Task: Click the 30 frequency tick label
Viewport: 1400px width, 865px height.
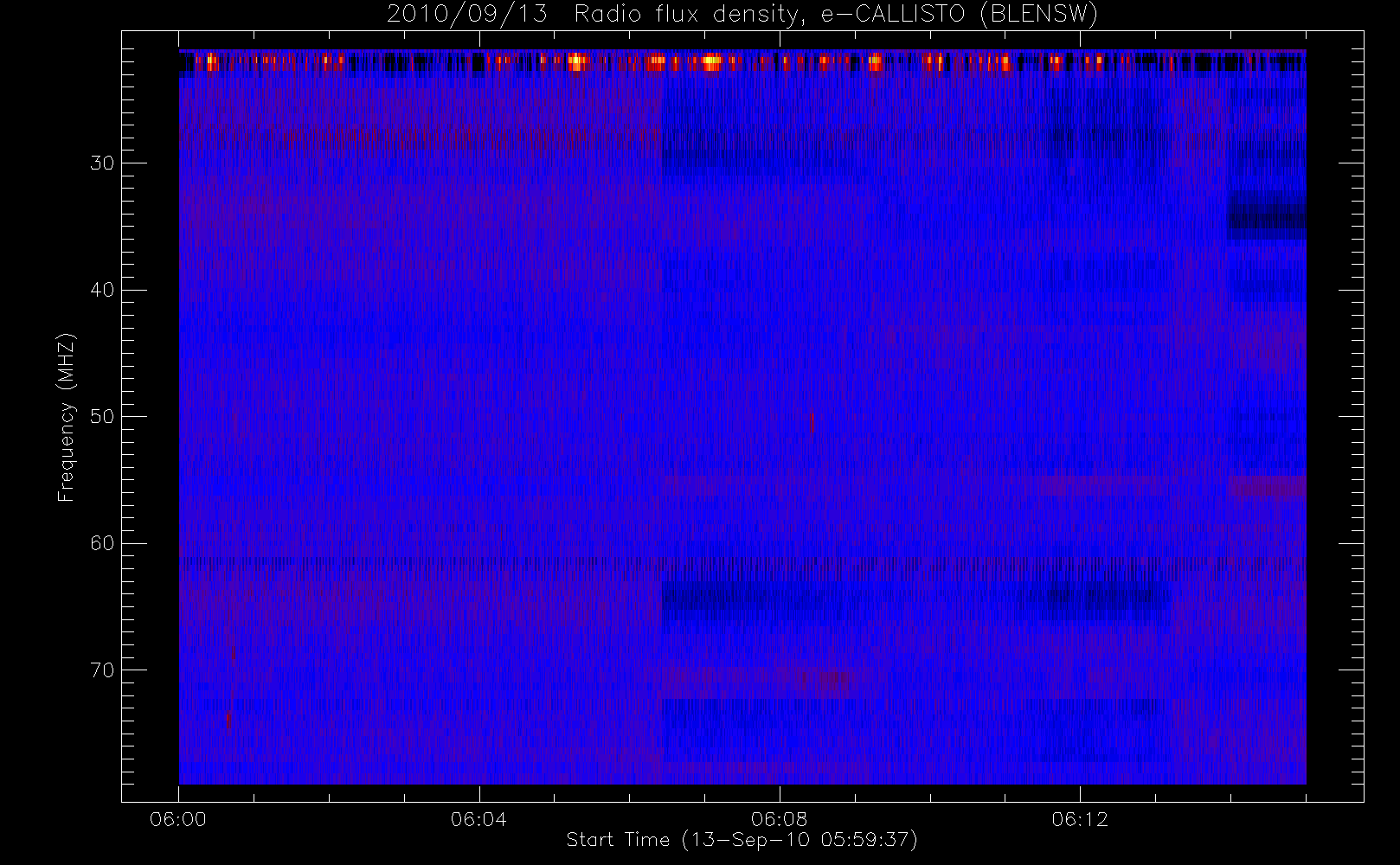Action: click(102, 163)
